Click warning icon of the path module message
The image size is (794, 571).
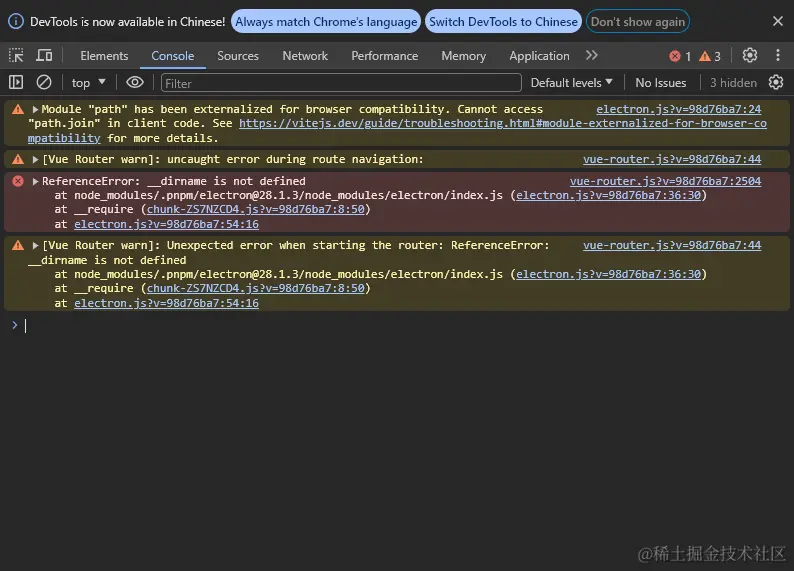point(18,109)
